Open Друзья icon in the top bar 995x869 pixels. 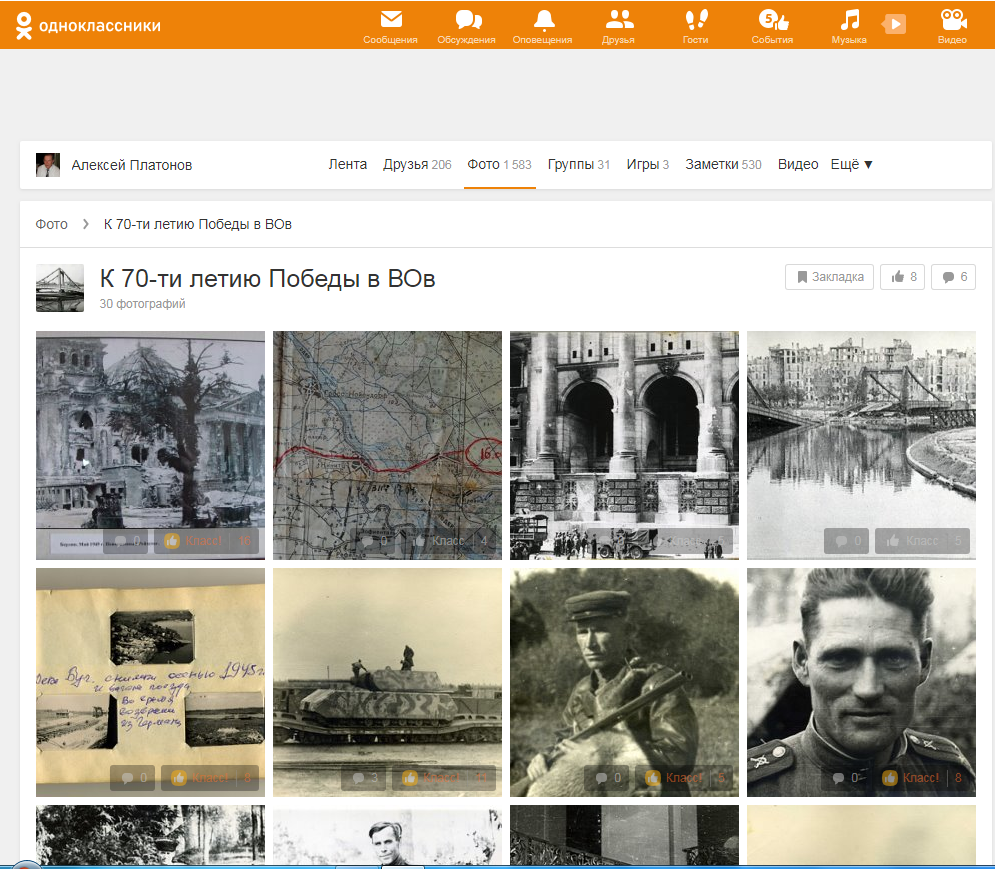[619, 27]
